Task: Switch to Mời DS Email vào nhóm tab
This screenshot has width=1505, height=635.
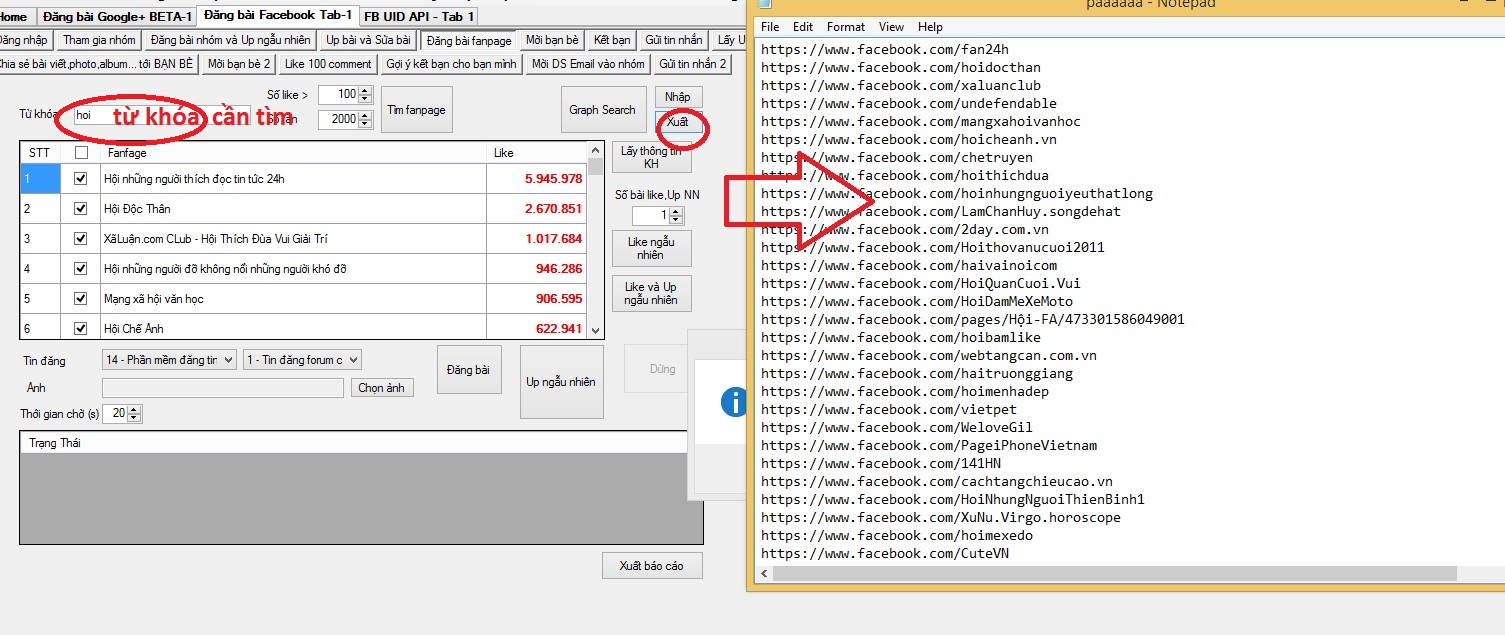Action: 588,64
